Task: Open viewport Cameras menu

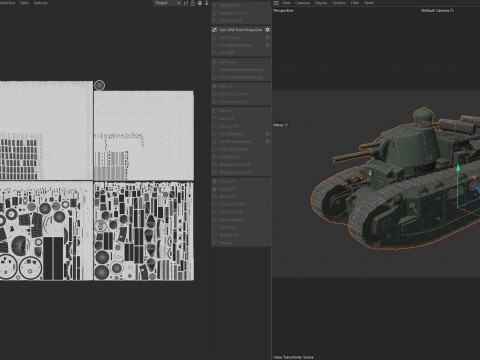Action: pyautogui.click(x=302, y=3)
